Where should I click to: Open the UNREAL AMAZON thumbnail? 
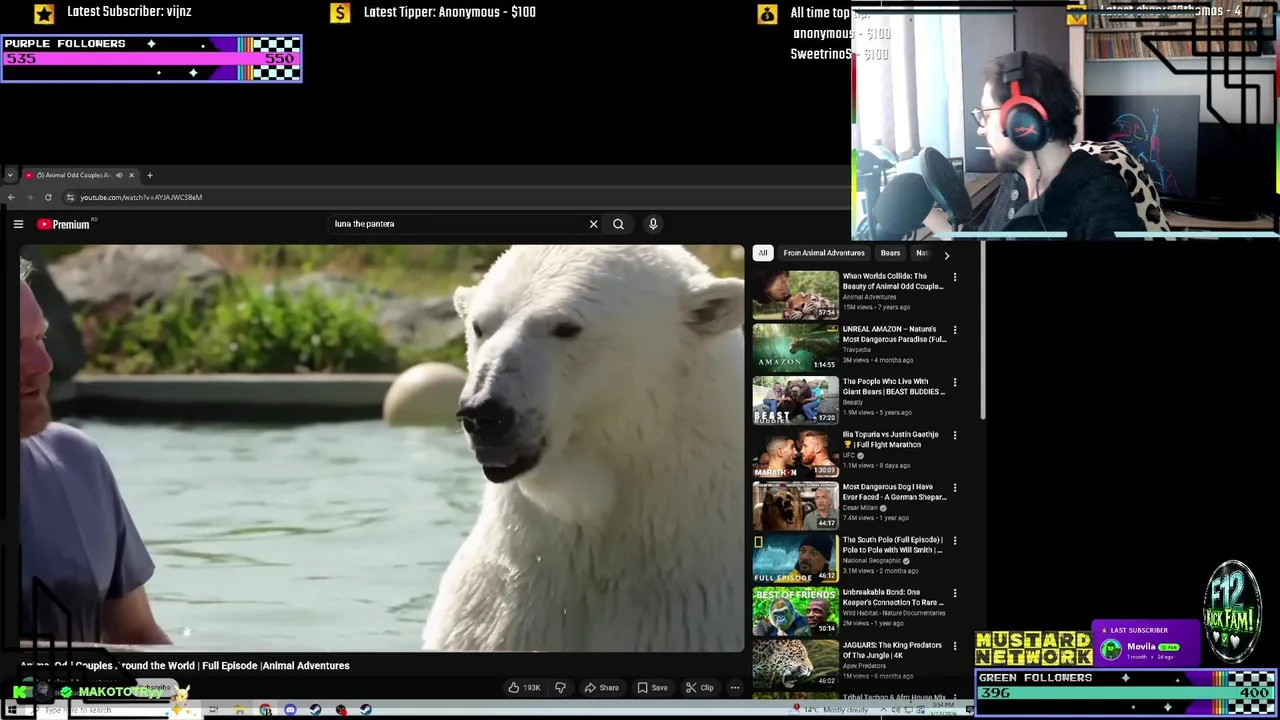coord(796,347)
